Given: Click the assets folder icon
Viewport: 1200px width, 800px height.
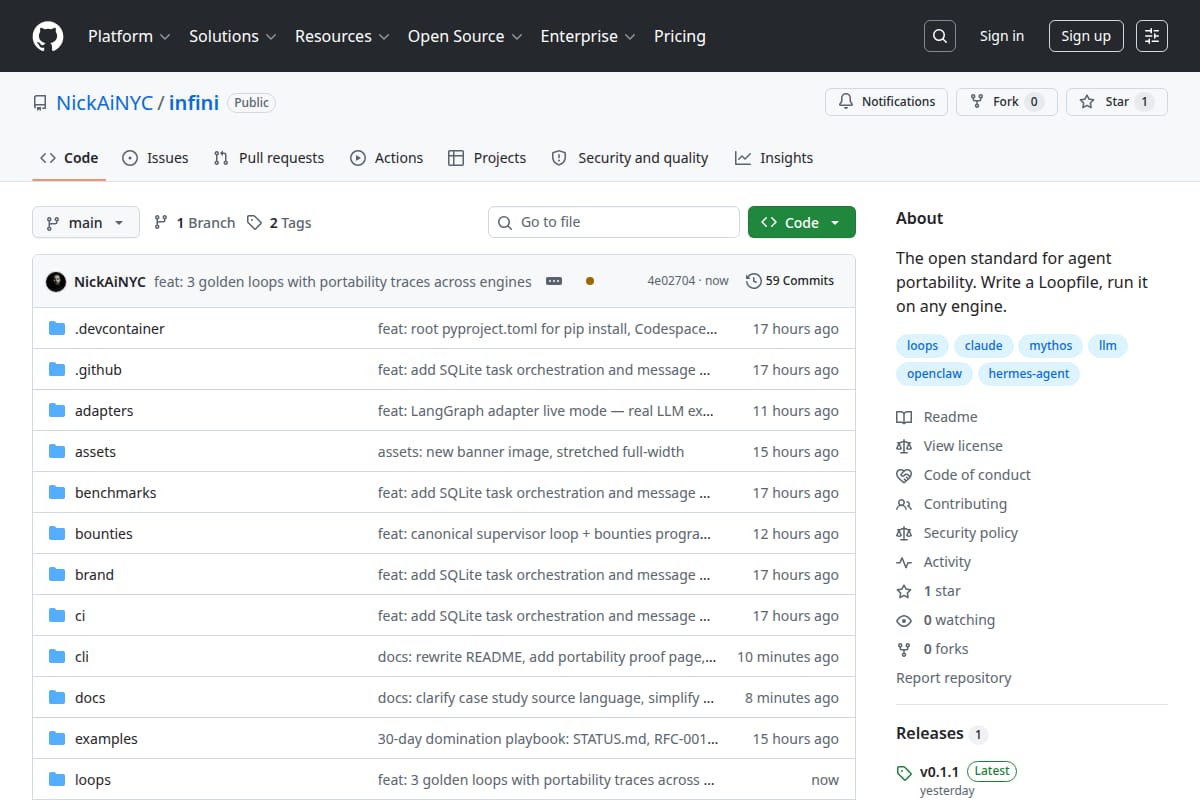Looking at the screenshot, I should pos(57,452).
